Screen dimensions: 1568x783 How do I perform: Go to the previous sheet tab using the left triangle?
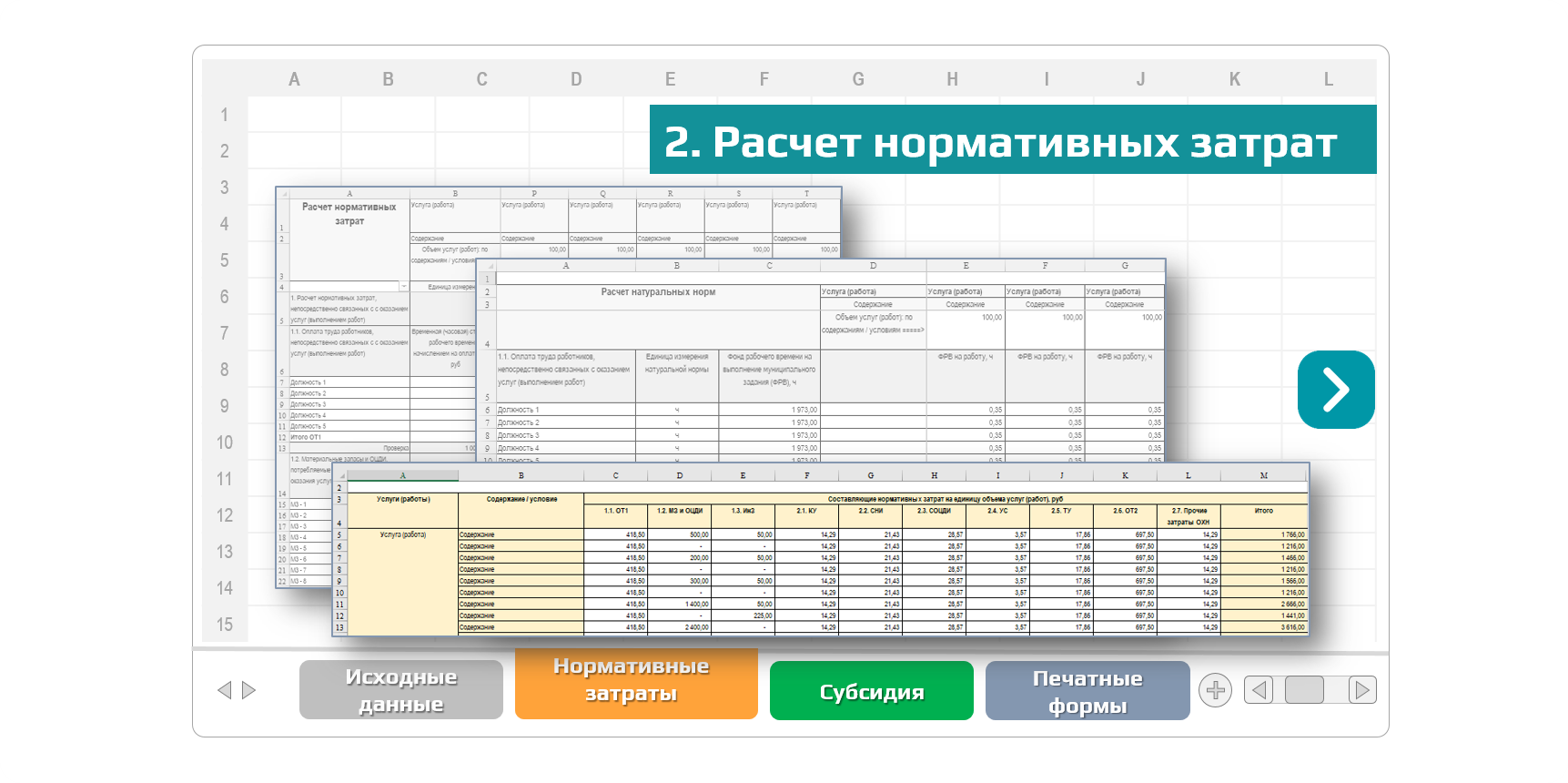pyautogui.click(x=224, y=690)
